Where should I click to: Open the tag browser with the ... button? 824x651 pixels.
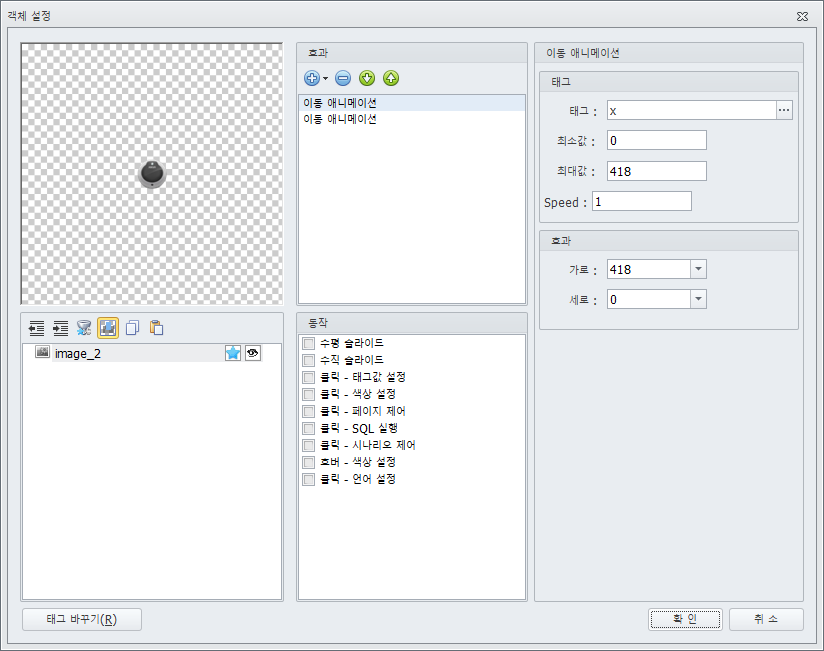click(x=784, y=110)
